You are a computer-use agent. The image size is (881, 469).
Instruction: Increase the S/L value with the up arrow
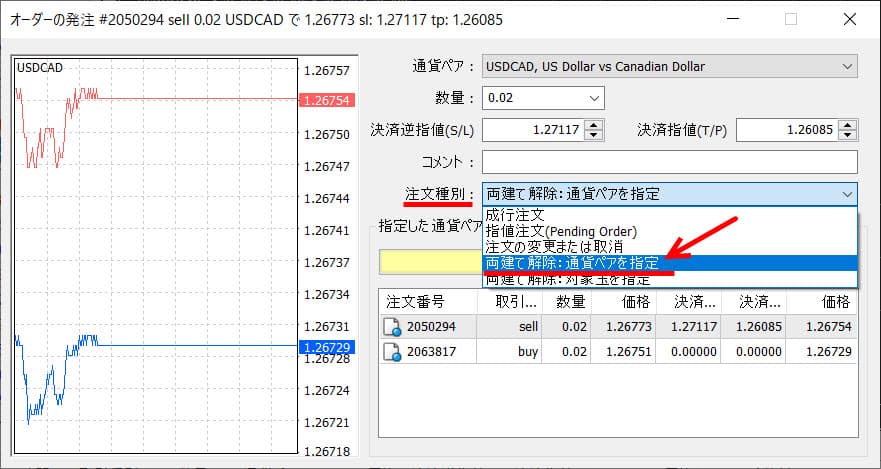click(x=594, y=124)
